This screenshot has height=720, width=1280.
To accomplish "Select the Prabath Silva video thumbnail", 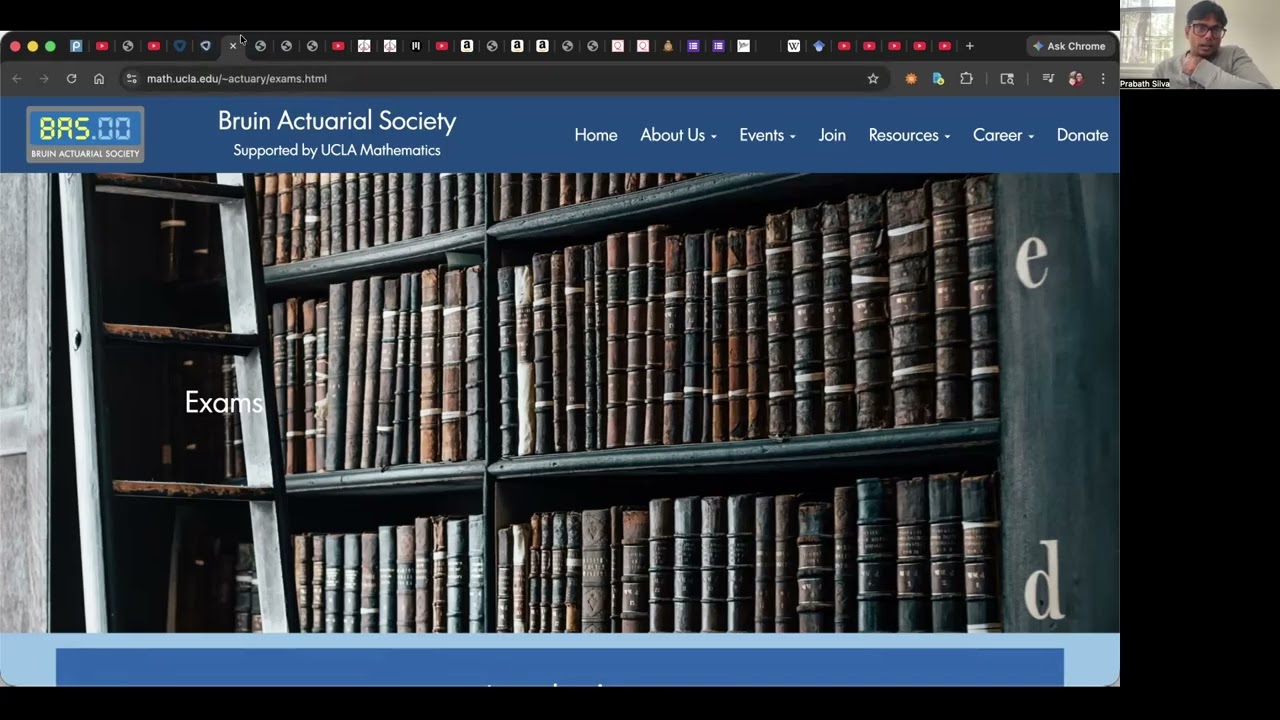I will tap(1200, 45).
